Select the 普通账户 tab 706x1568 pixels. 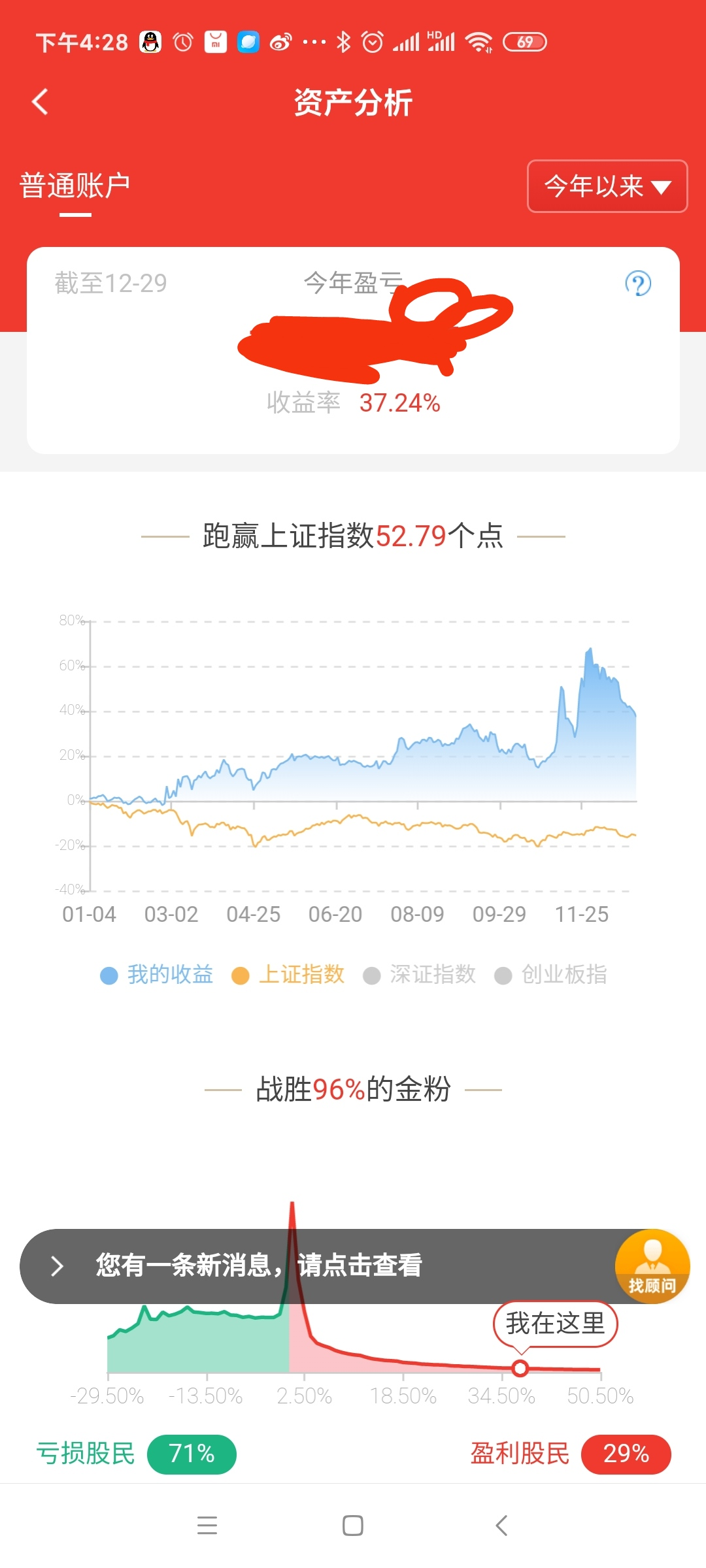point(75,186)
